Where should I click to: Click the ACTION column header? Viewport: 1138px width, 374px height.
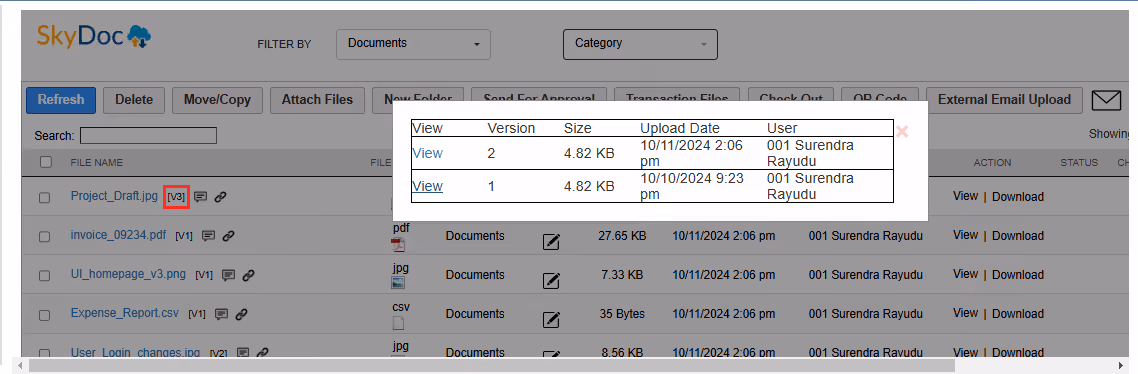click(x=992, y=163)
